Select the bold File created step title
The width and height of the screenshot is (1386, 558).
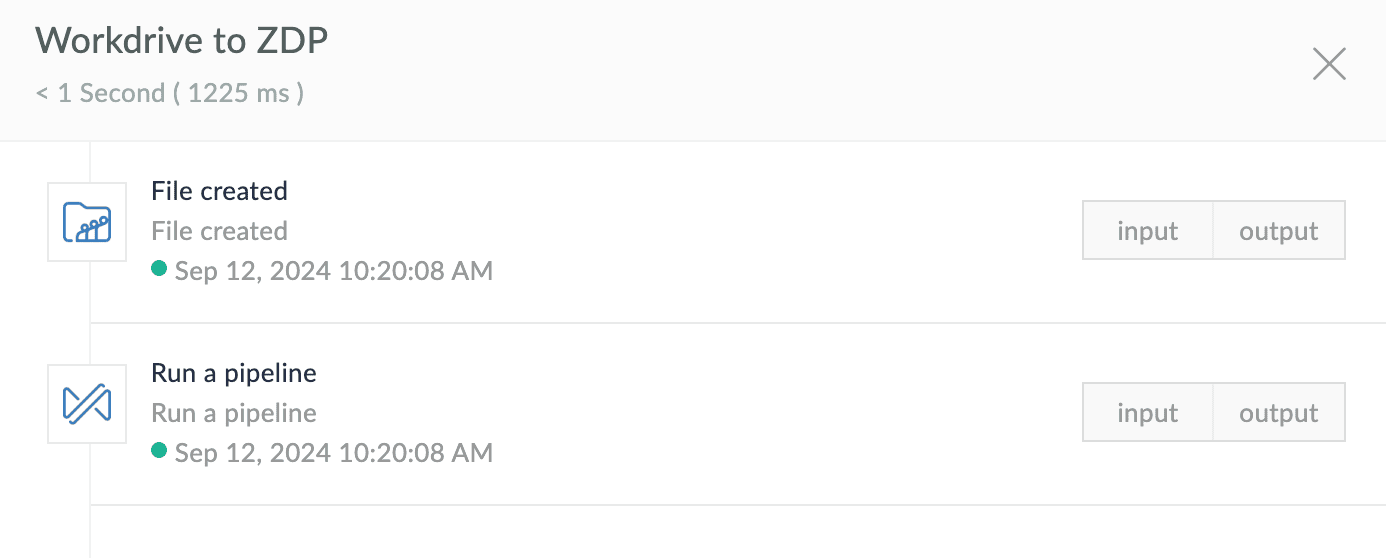pos(219,191)
